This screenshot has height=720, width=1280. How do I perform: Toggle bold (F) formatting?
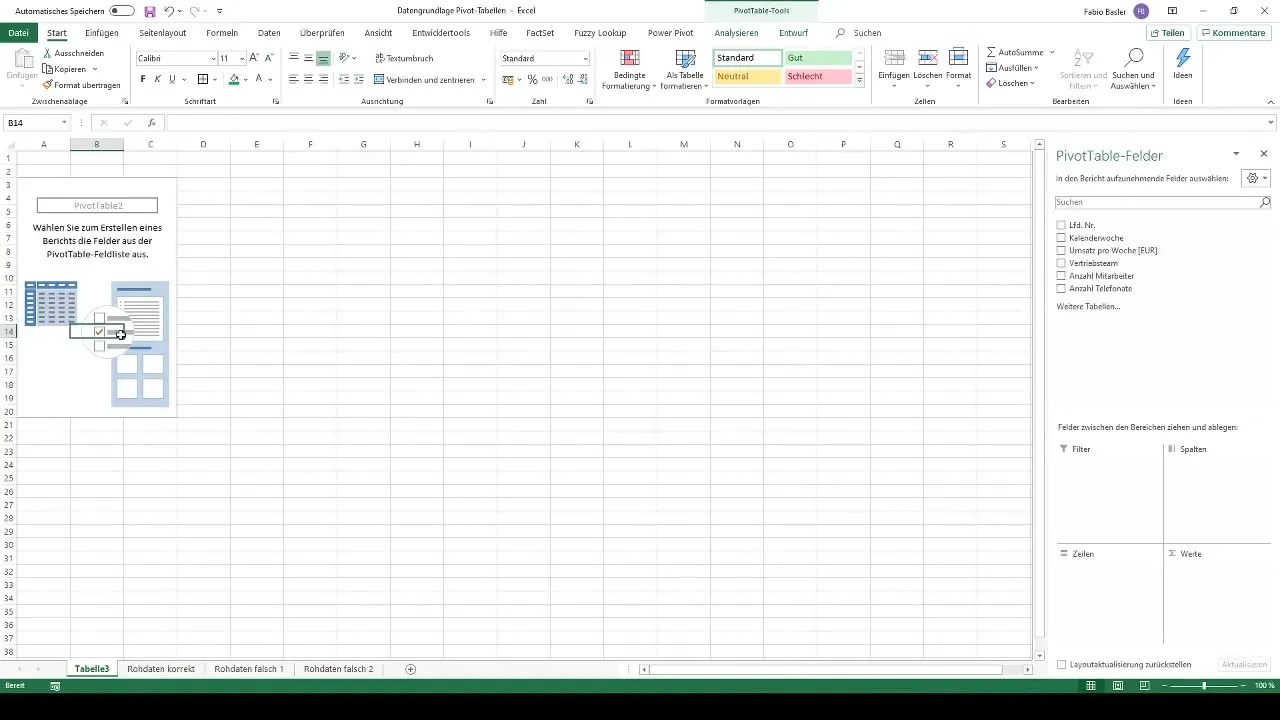click(x=143, y=79)
